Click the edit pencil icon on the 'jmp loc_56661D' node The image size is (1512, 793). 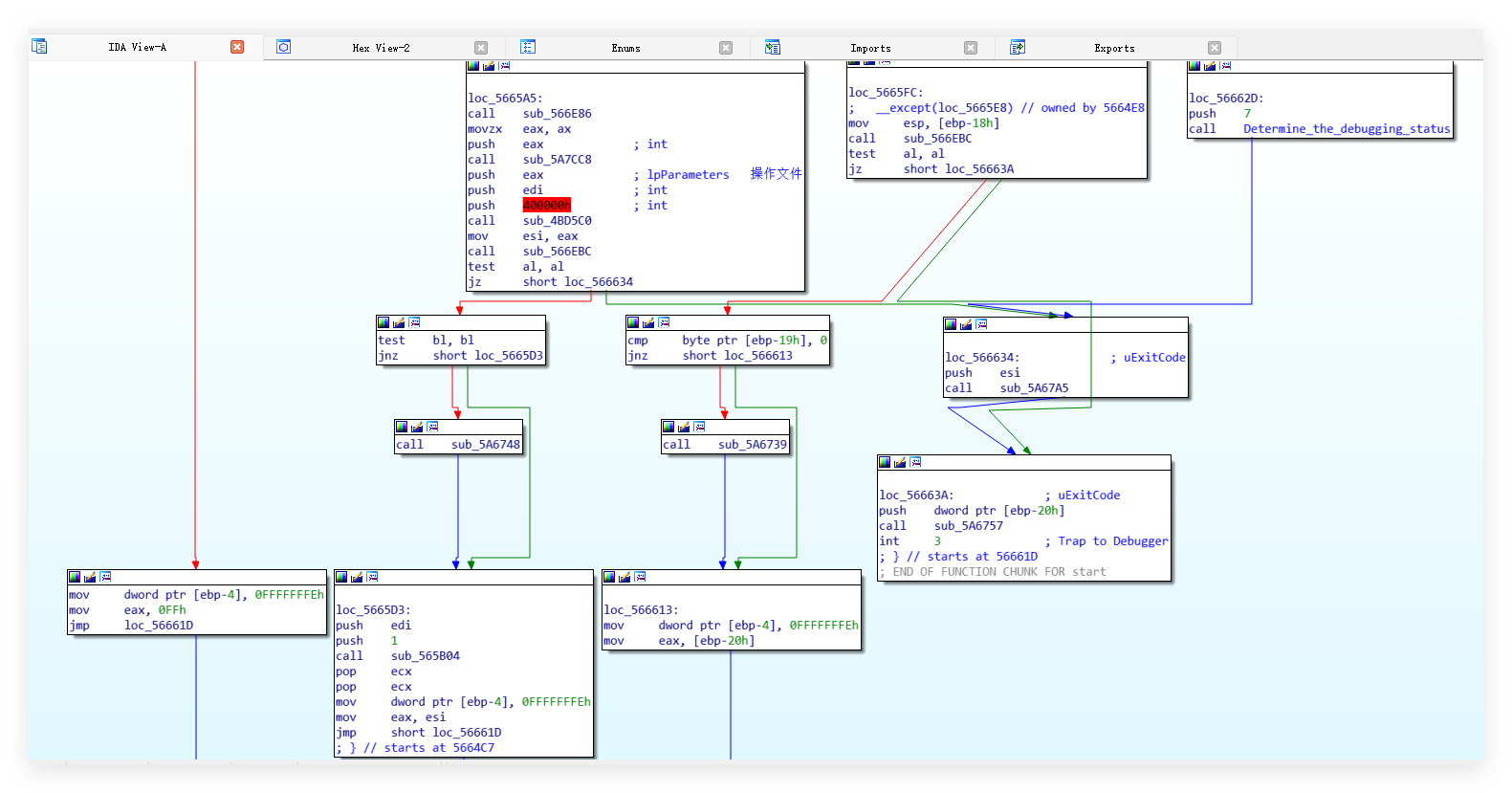[90, 577]
